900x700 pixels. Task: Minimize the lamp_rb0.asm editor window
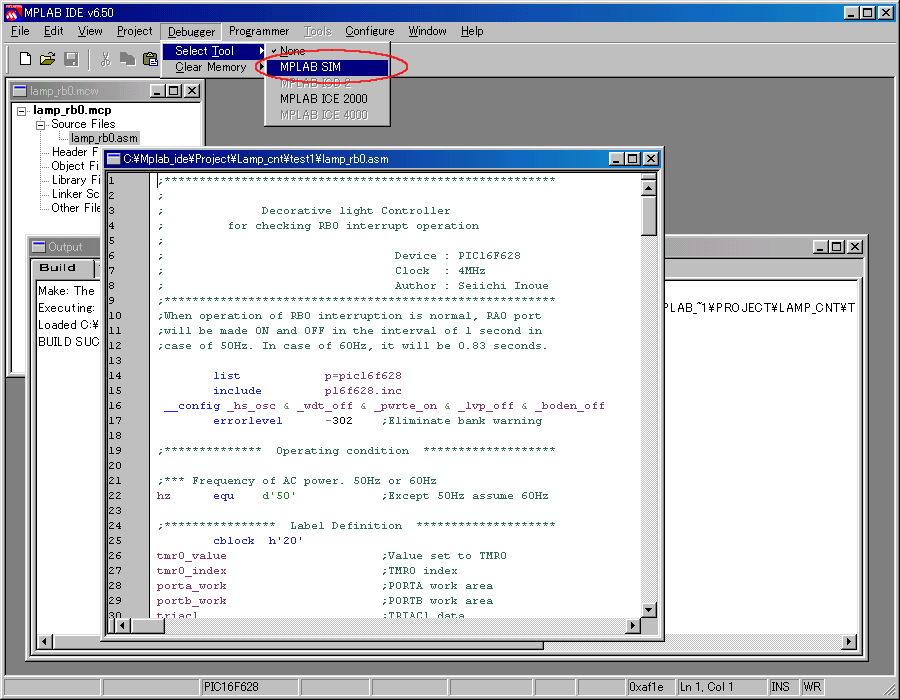pos(616,159)
